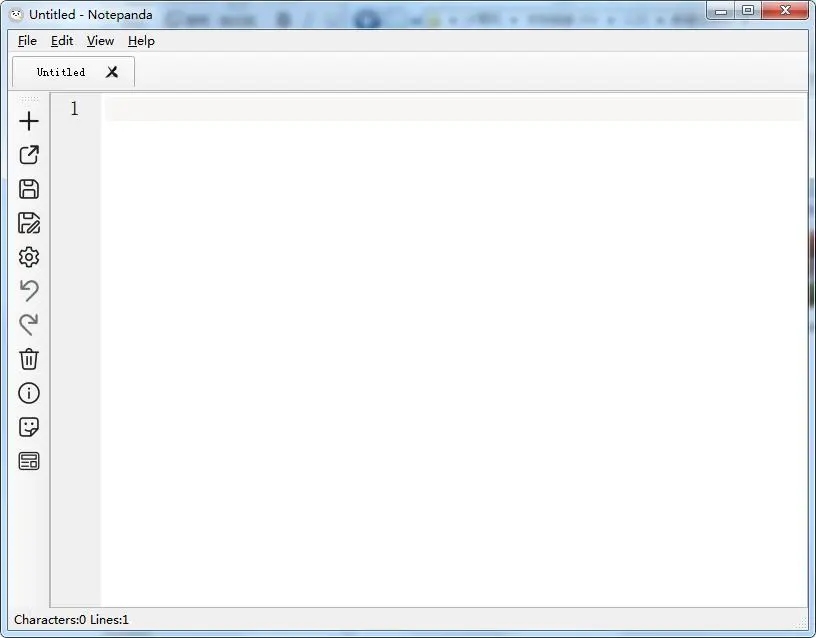Screen dimensions: 816x638
Task: Close the Untitled tab
Action: click(112, 72)
